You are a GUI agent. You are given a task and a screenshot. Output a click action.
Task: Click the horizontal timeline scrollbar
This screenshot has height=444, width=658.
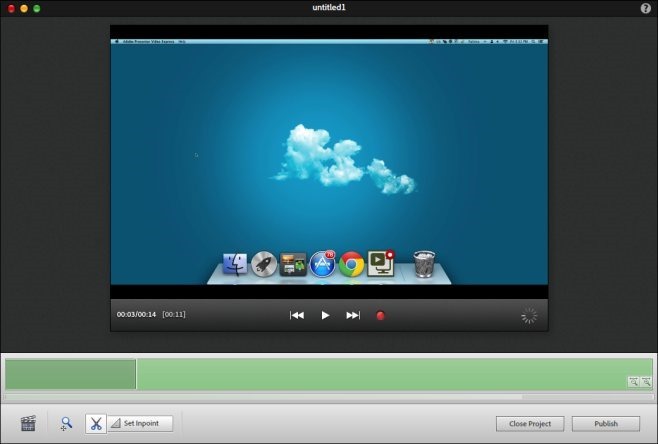point(320,397)
